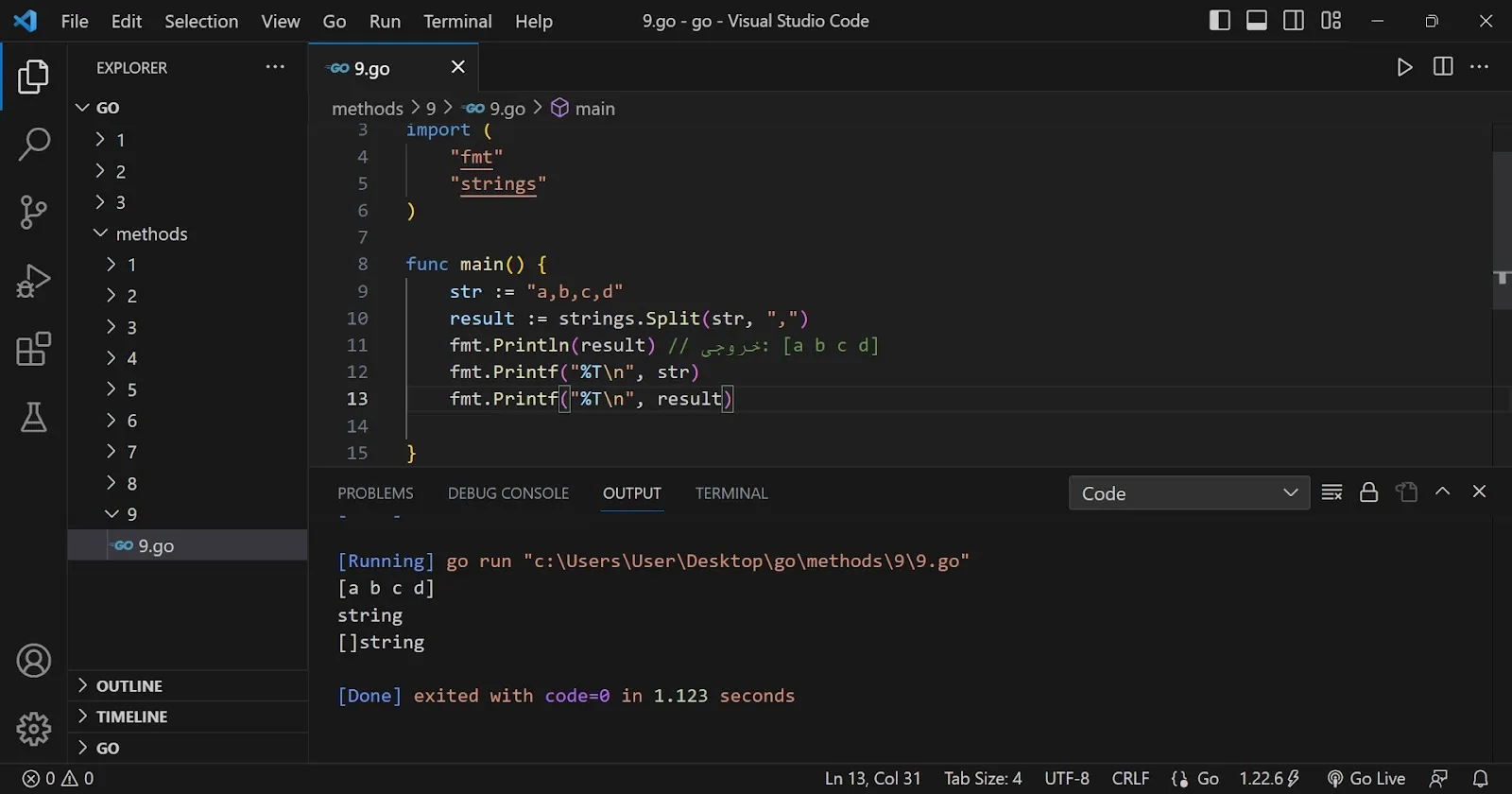The image size is (1512, 794).
Task: Clear the output panel
Action: 1332,492
